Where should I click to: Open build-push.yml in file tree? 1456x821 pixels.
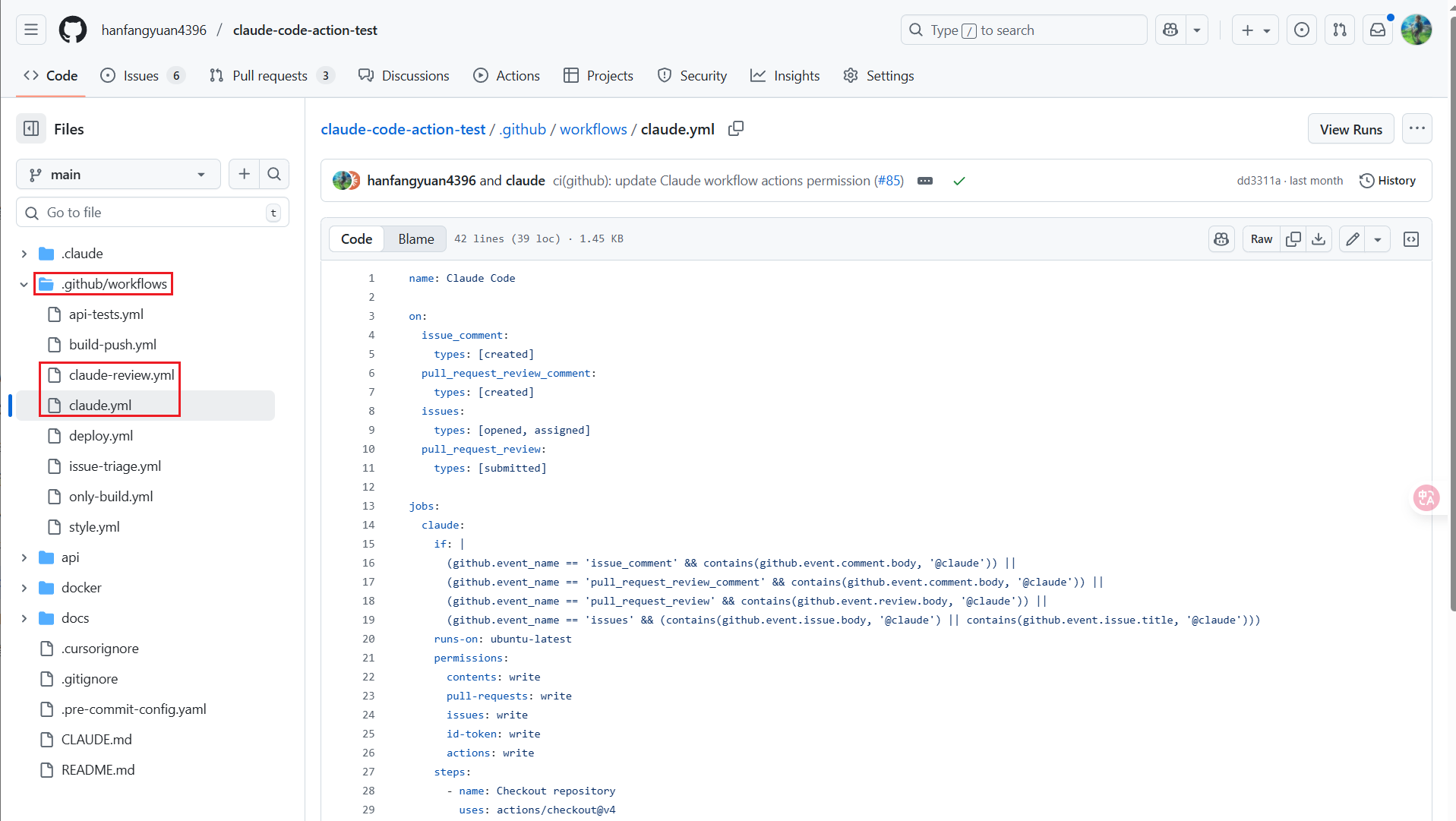(112, 344)
